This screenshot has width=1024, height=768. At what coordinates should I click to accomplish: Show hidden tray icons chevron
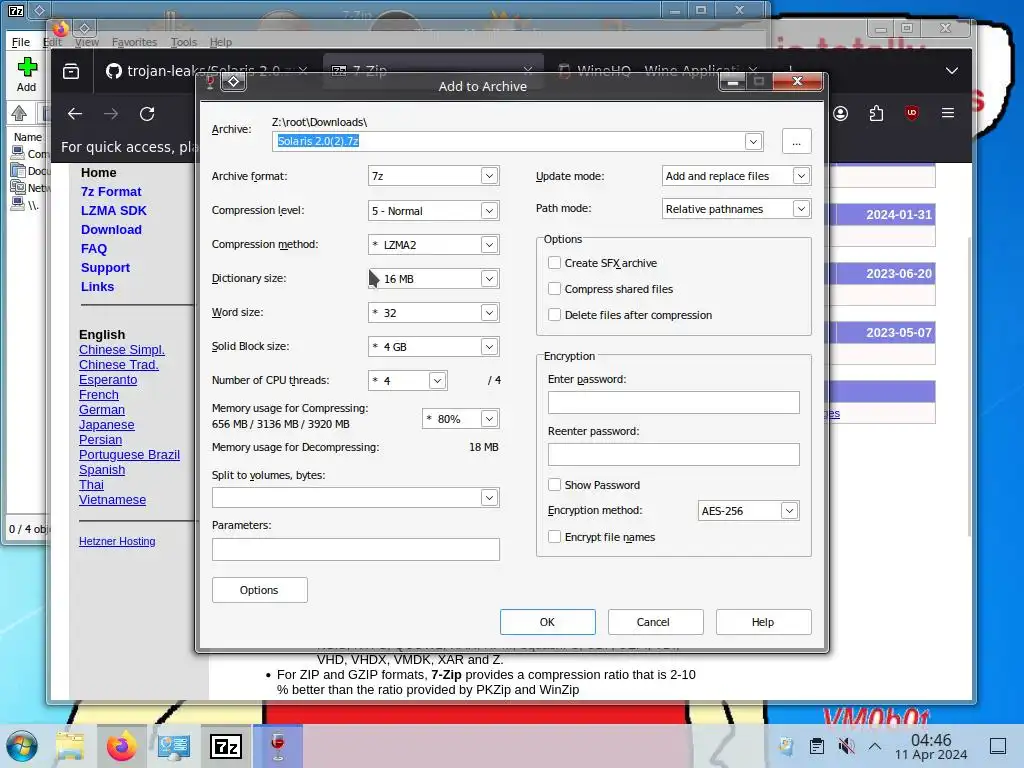875,746
